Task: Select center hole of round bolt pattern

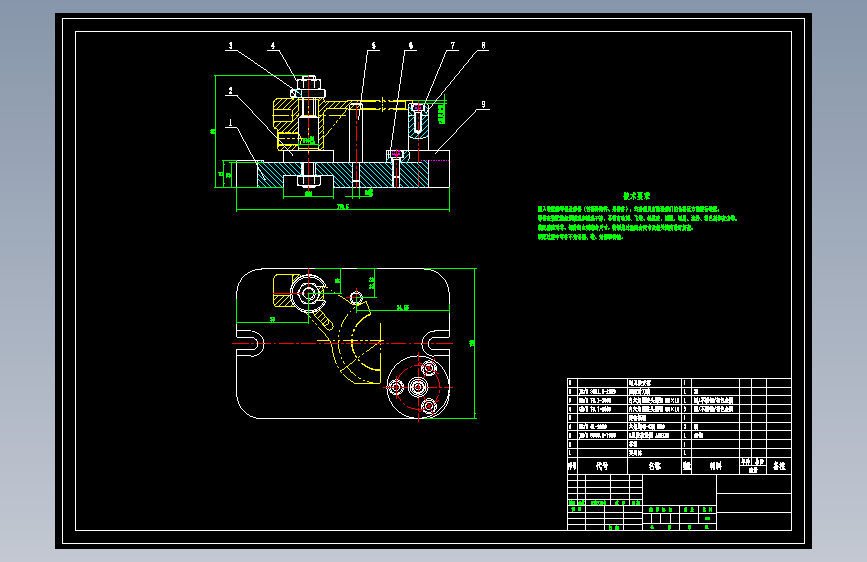Action: 417,387
